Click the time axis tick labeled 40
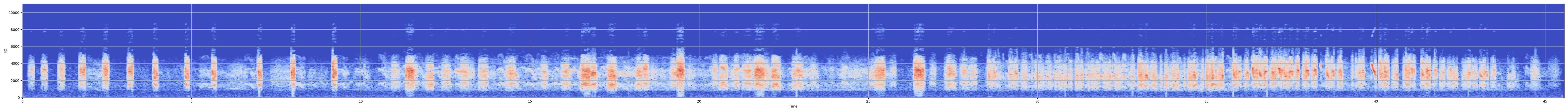1568x112 pixels. 1376,101
